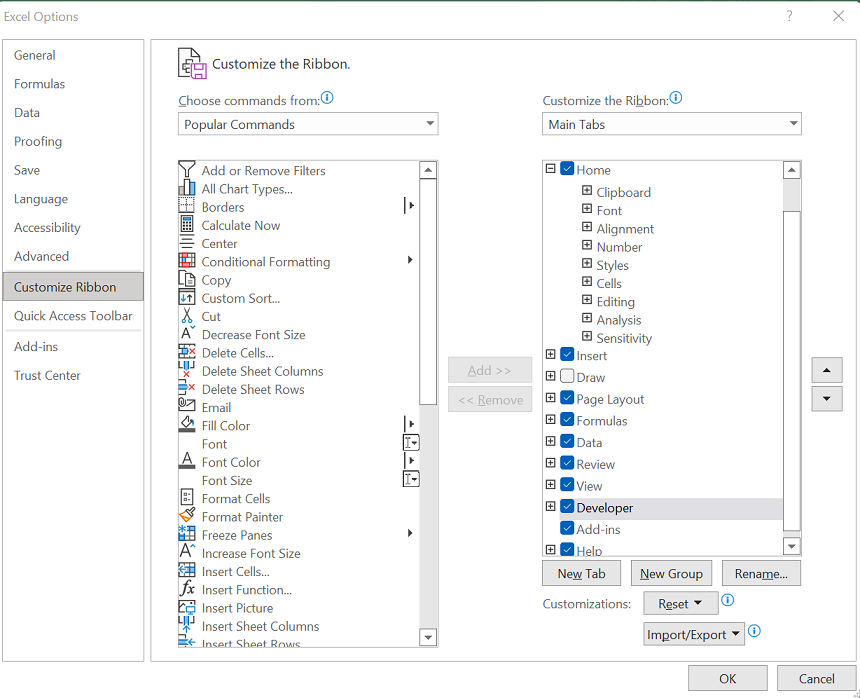Disable the Developer tab checkbox
Screen dimensions: 860x698
pyautogui.click(x=567, y=506)
